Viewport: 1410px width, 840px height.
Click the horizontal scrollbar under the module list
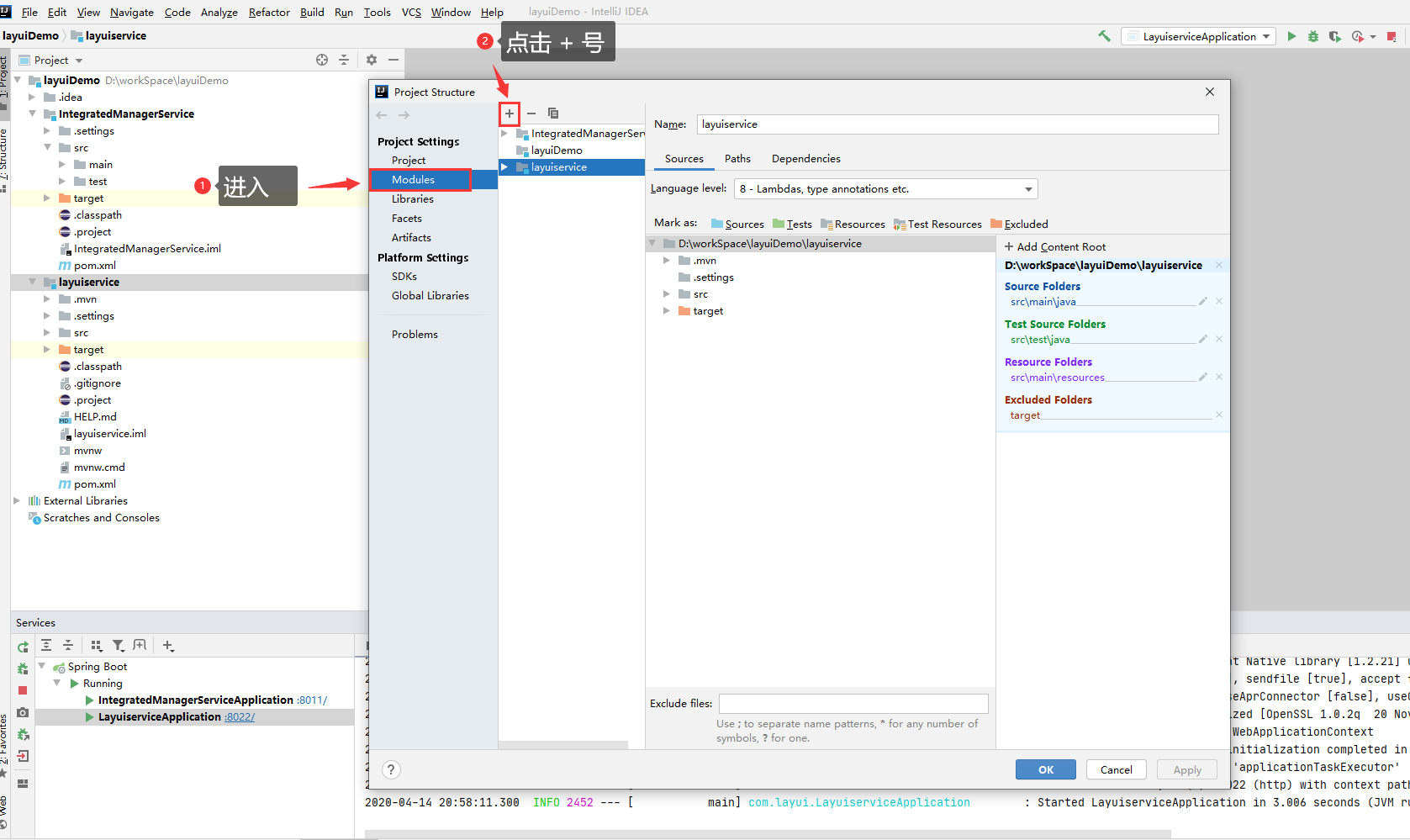563,745
